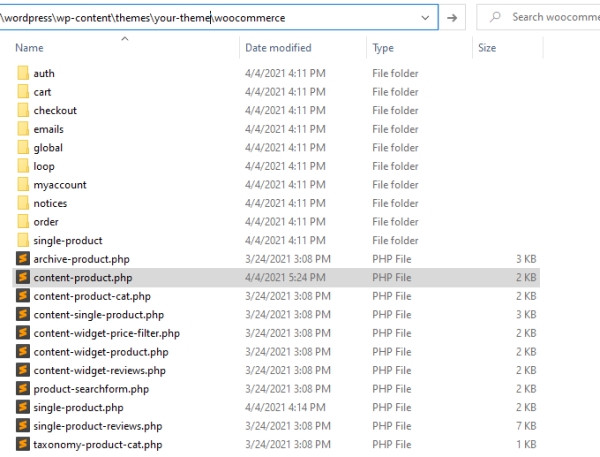
Task: Select the highlighted content-product.php row
Action: click(276, 277)
